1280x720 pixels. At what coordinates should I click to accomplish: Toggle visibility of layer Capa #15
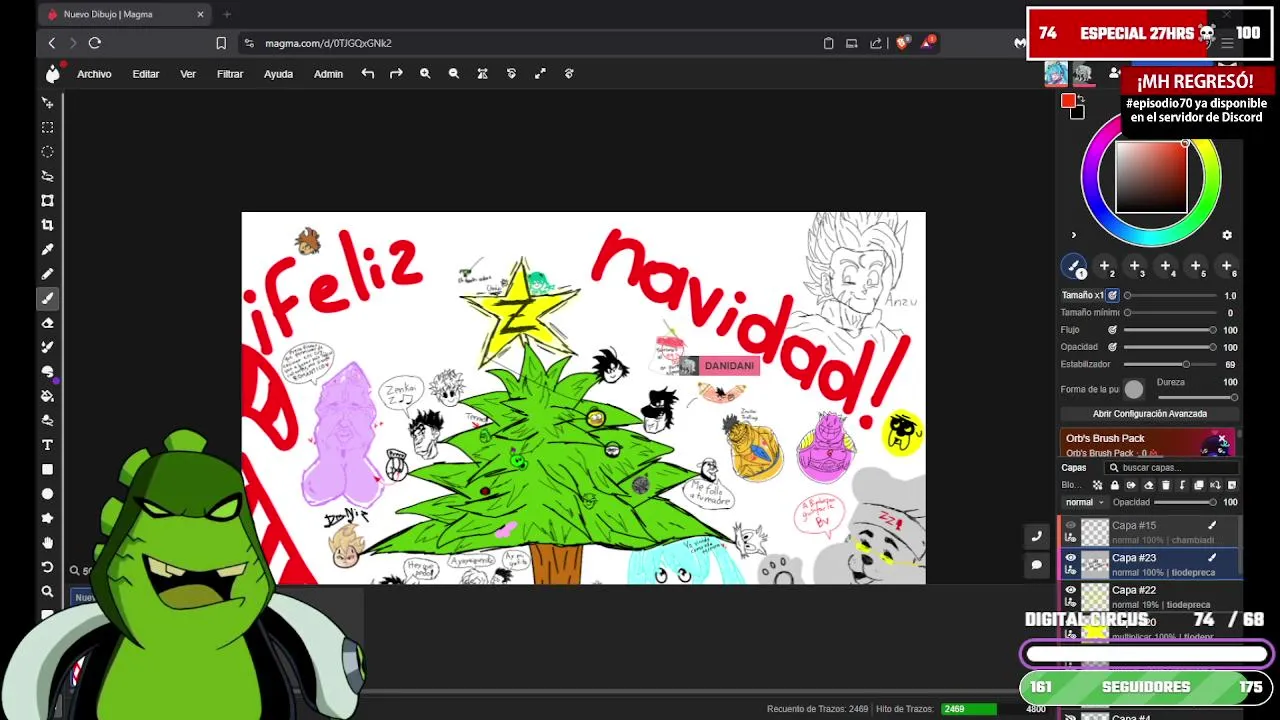pyautogui.click(x=1070, y=525)
